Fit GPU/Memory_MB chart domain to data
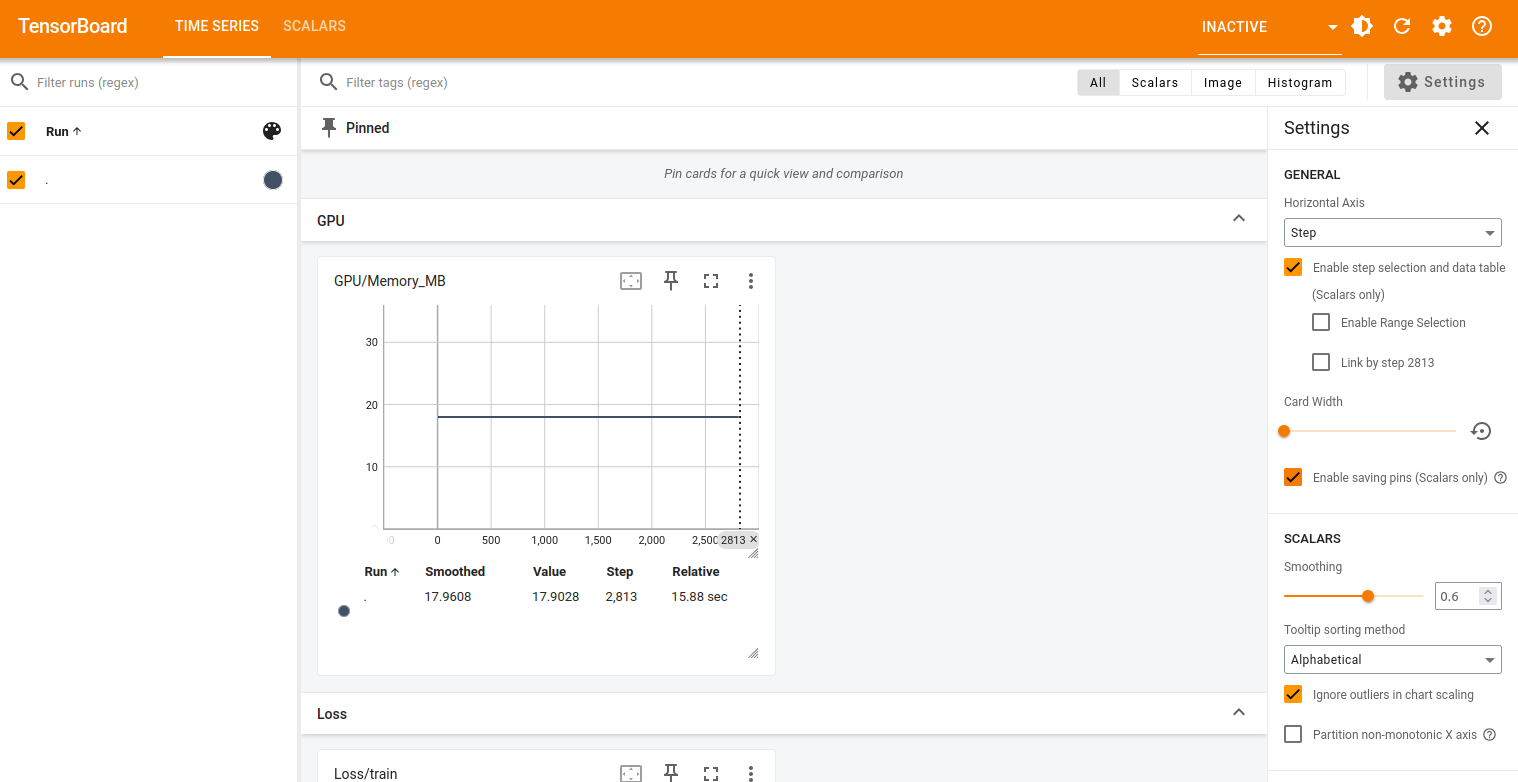Viewport: 1518px width, 782px height. (631, 281)
